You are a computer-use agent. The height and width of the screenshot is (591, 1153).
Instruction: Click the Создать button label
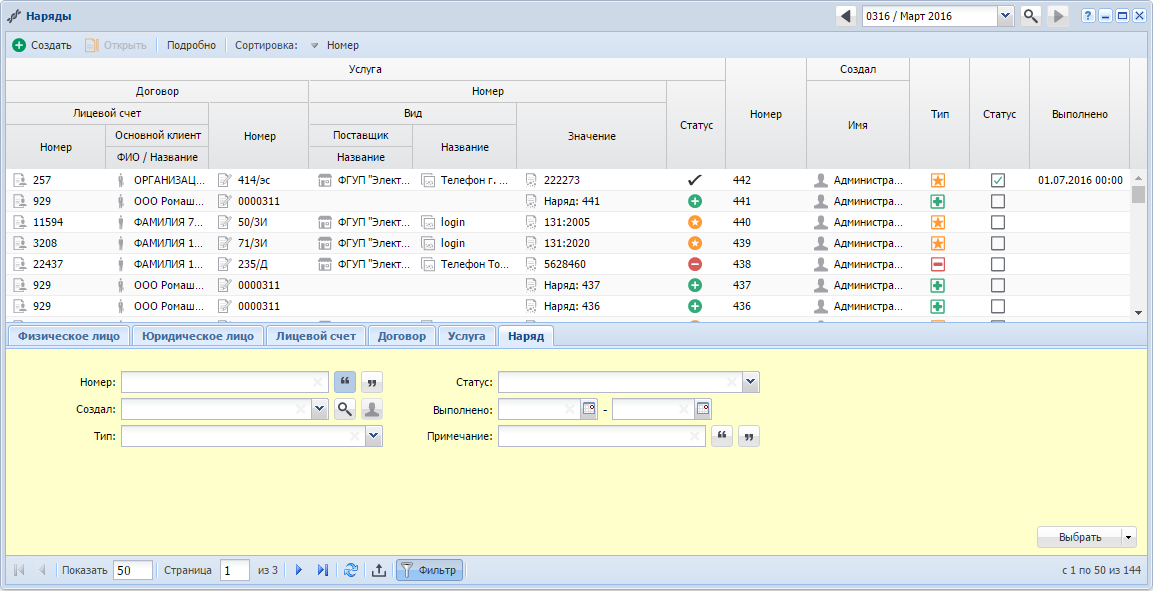click(x=51, y=46)
